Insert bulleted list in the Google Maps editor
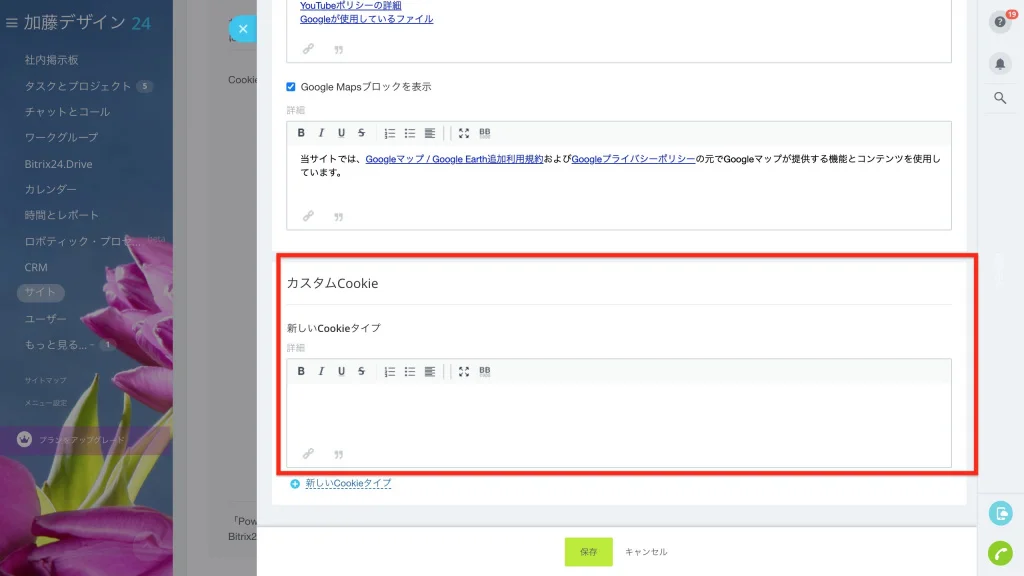1024x576 pixels. [x=409, y=133]
